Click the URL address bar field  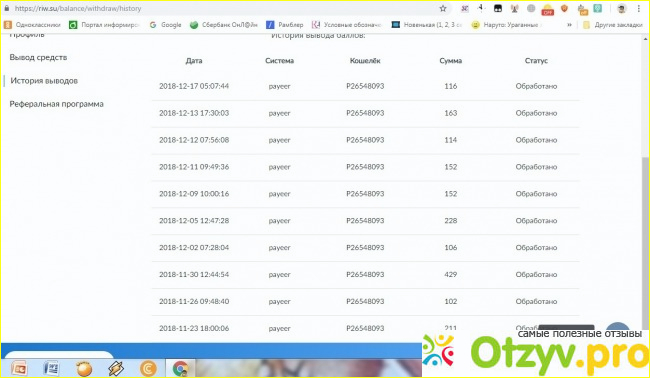[x=224, y=8]
